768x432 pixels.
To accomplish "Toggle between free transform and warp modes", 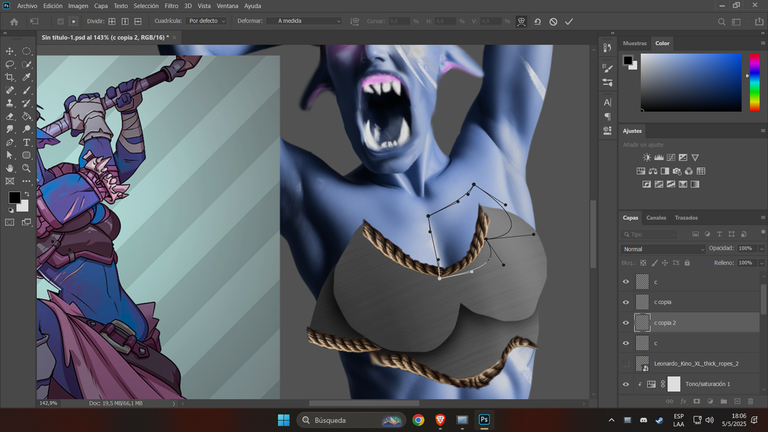I will click(521, 22).
